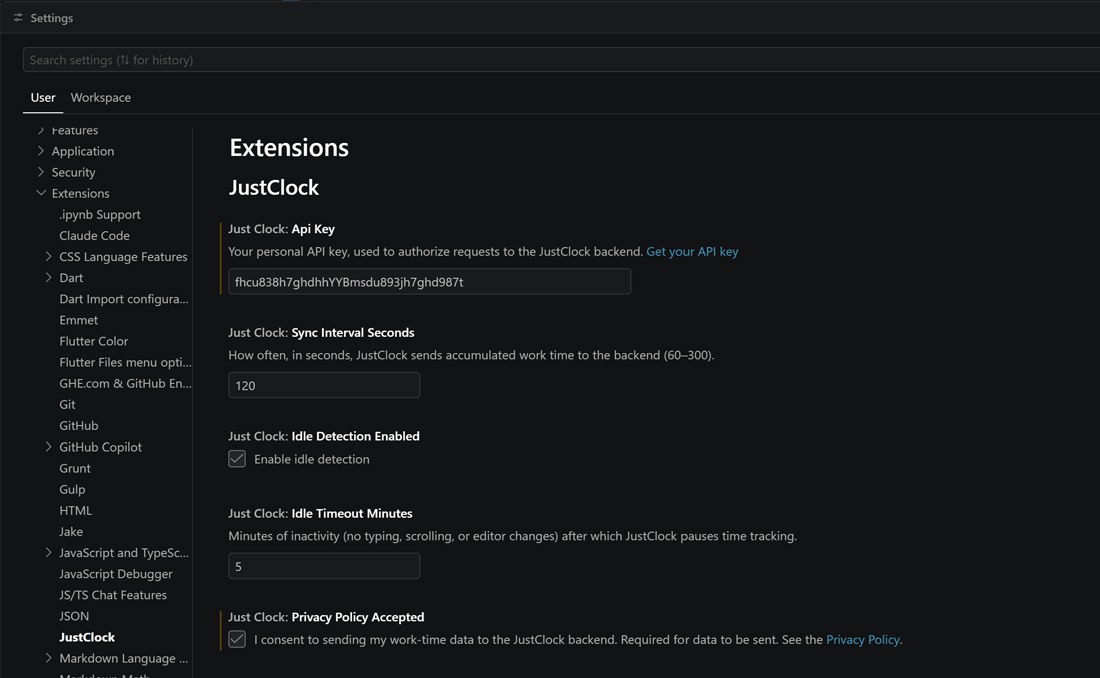1100x678 pixels.
Task: Select Dart Import configuration tree item
Action: coord(123,299)
